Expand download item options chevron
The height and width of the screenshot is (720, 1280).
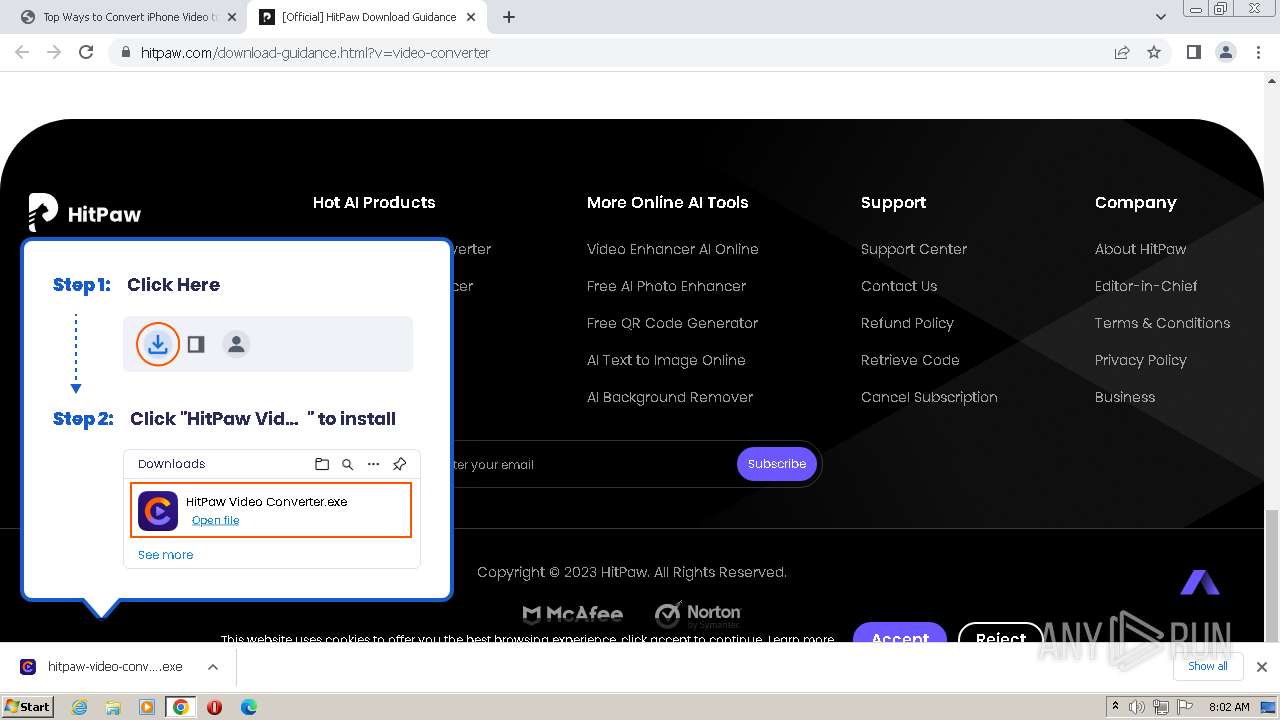pos(213,667)
